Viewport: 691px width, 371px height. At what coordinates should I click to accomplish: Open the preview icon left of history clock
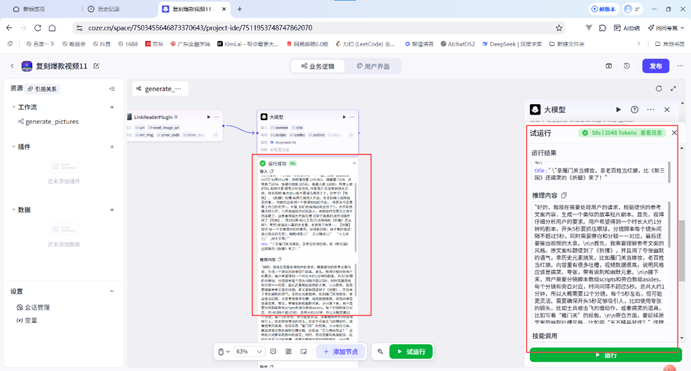[x=609, y=66]
